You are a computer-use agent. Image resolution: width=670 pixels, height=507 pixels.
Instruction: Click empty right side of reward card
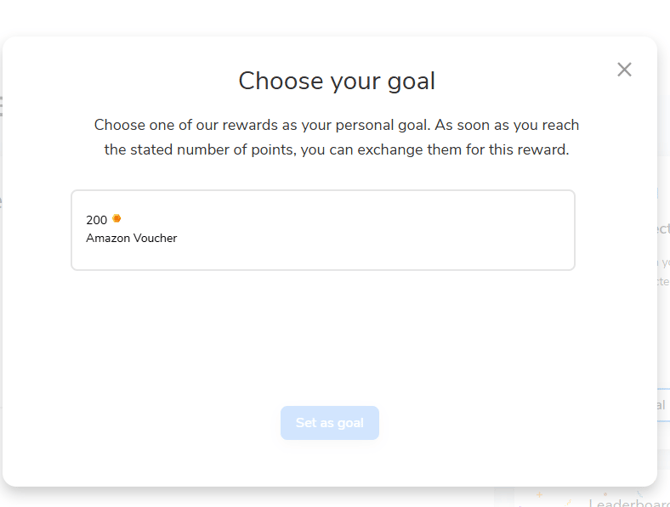coord(450,230)
